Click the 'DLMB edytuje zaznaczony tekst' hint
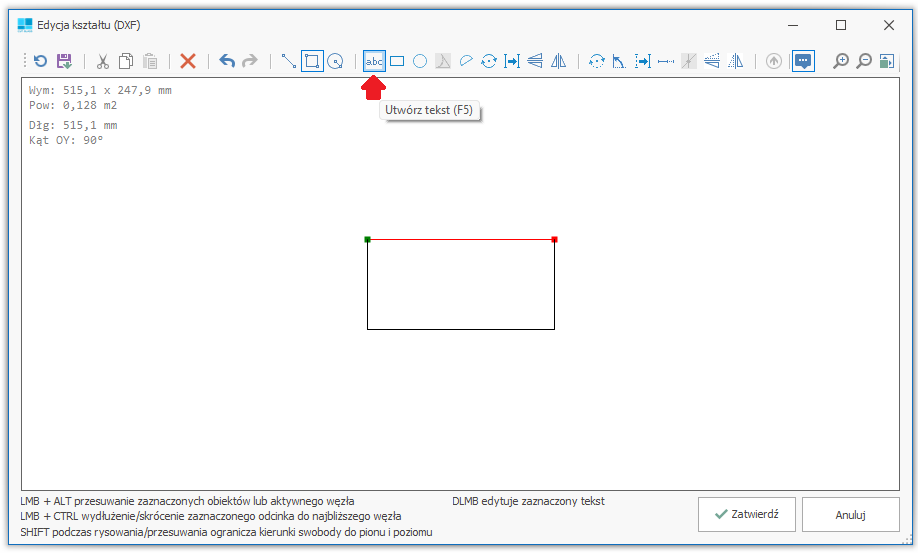Viewport: 918px width, 553px height. [528, 502]
